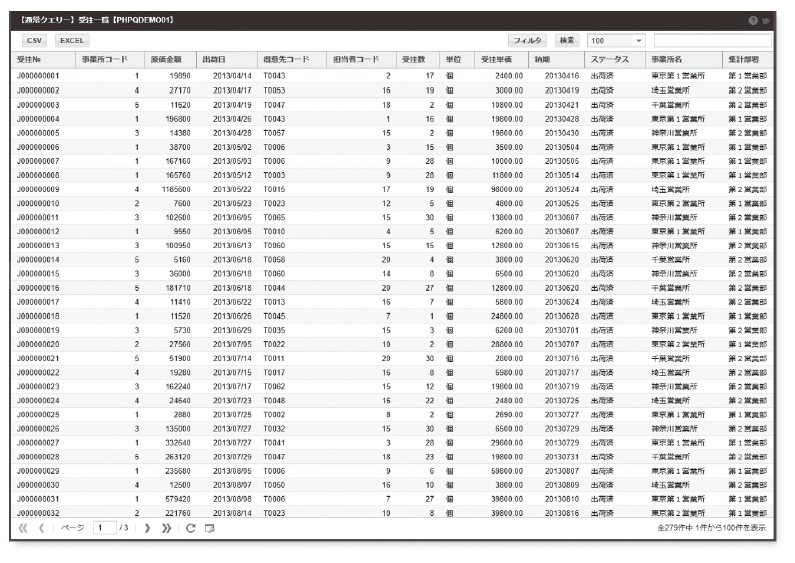Viewport: 795px width, 563px height.
Task: Click cost amount 196800 cell
Action: coord(178,119)
